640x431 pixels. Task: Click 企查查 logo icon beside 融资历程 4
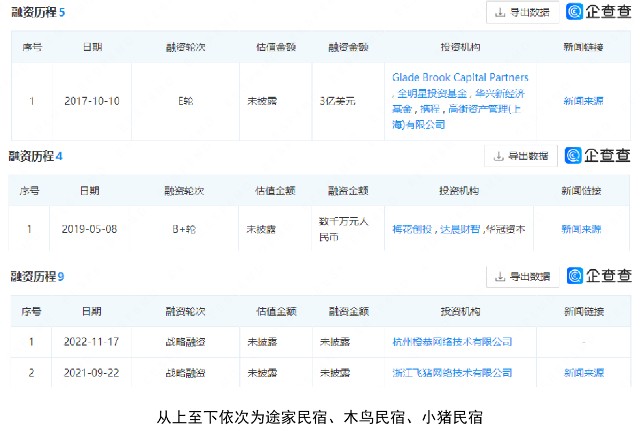[x=573, y=156]
